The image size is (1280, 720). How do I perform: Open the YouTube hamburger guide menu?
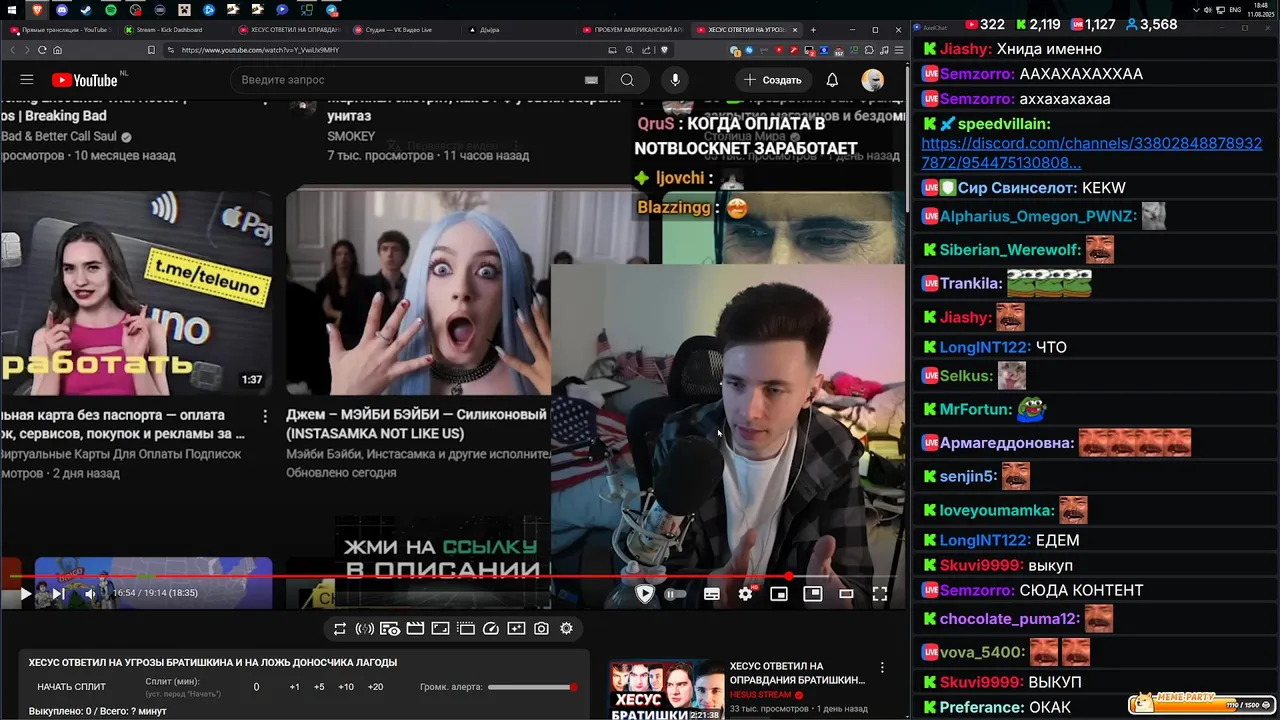(x=27, y=80)
